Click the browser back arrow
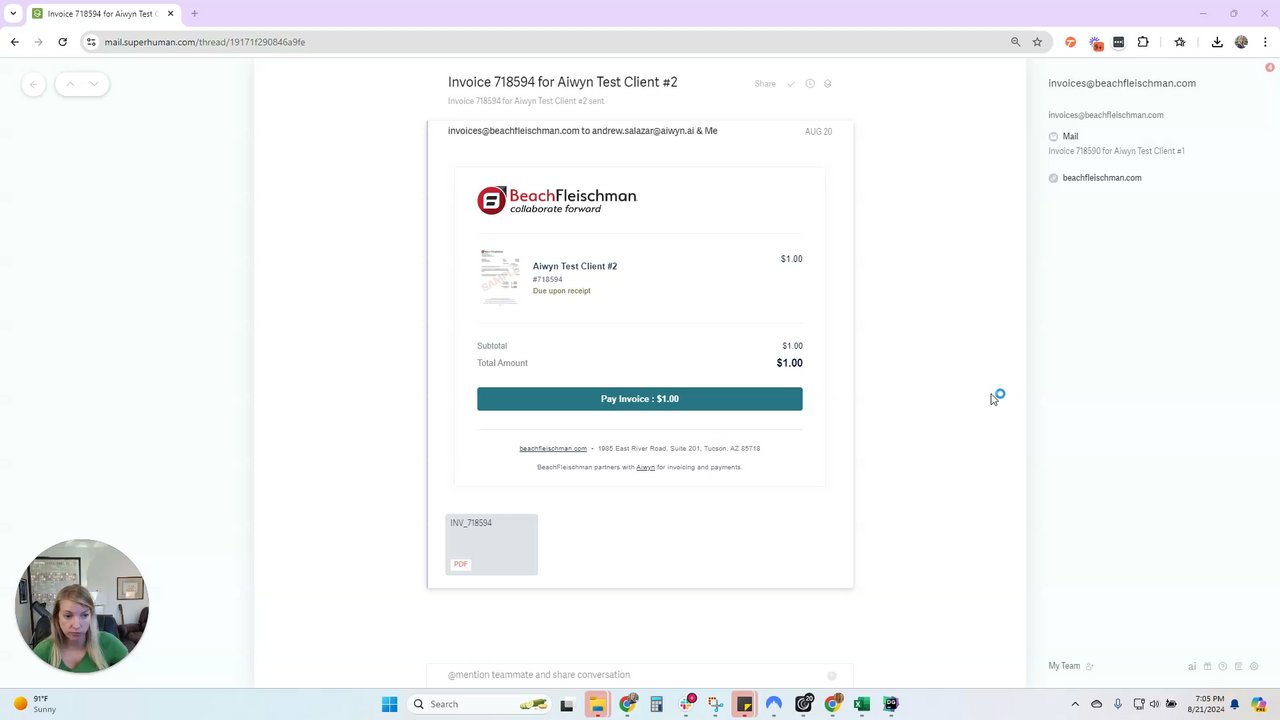This screenshot has height=720, width=1280. tap(15, 42)
